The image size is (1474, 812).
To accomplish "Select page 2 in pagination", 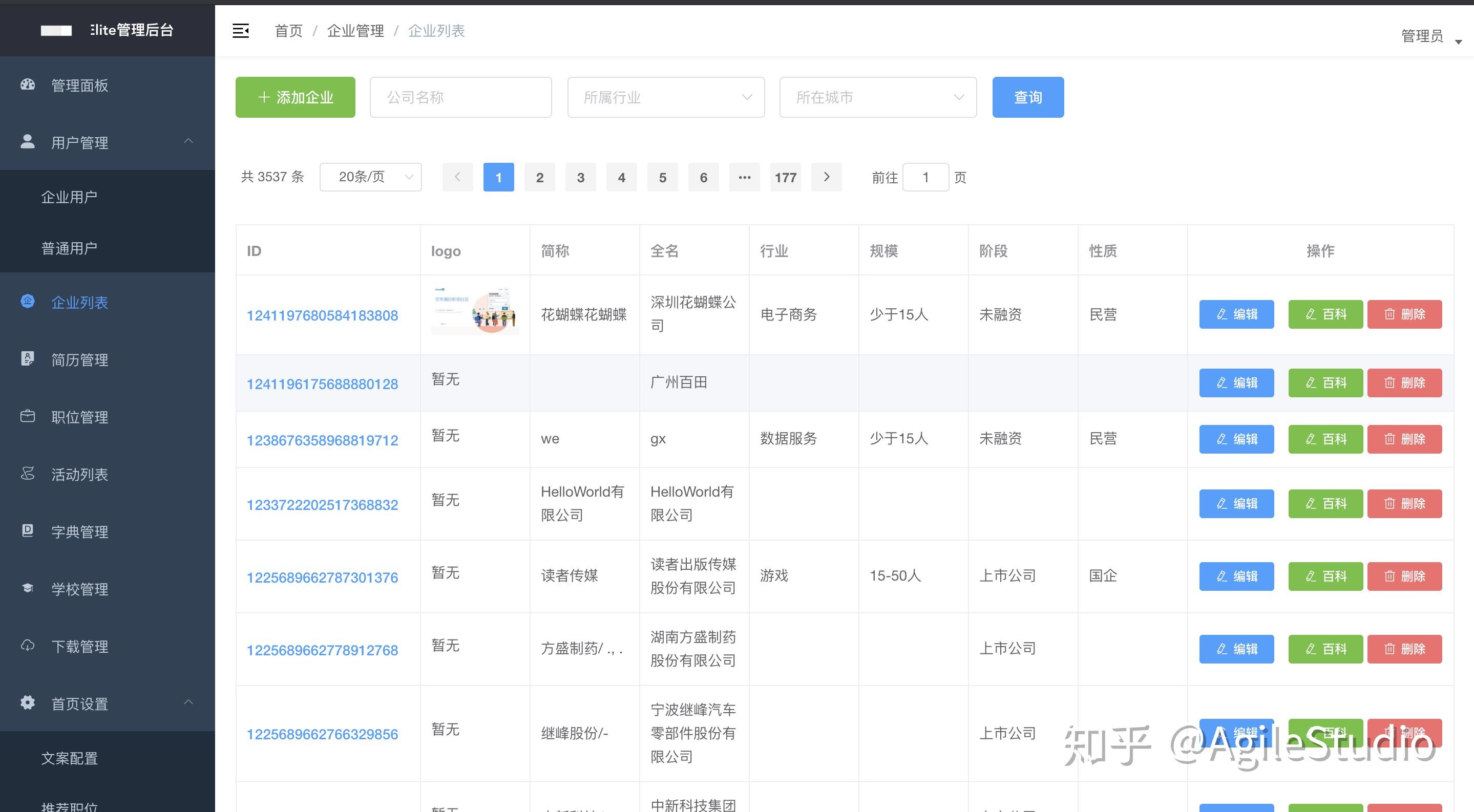I will click(540, 177).
